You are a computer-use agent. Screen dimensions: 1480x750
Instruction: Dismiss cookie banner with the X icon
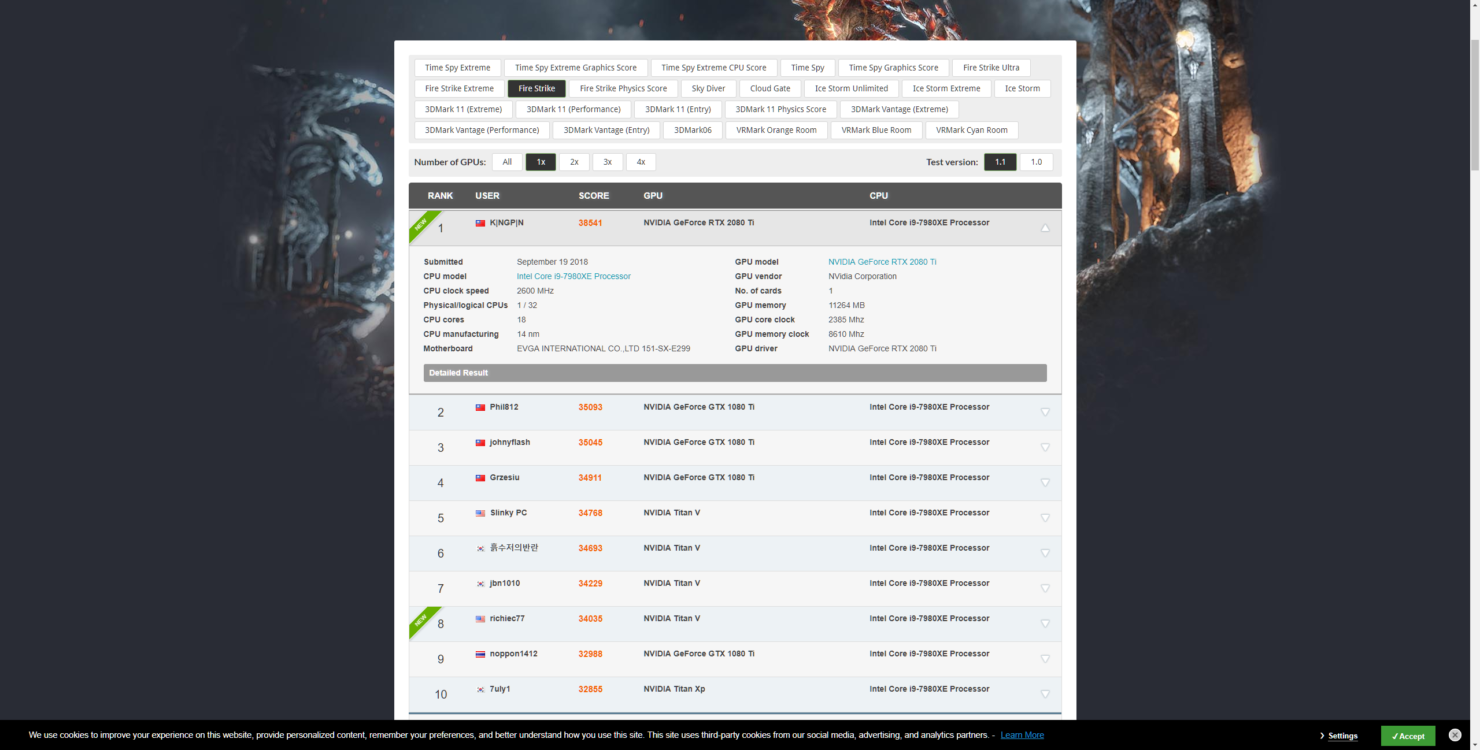pos(1455,735)
